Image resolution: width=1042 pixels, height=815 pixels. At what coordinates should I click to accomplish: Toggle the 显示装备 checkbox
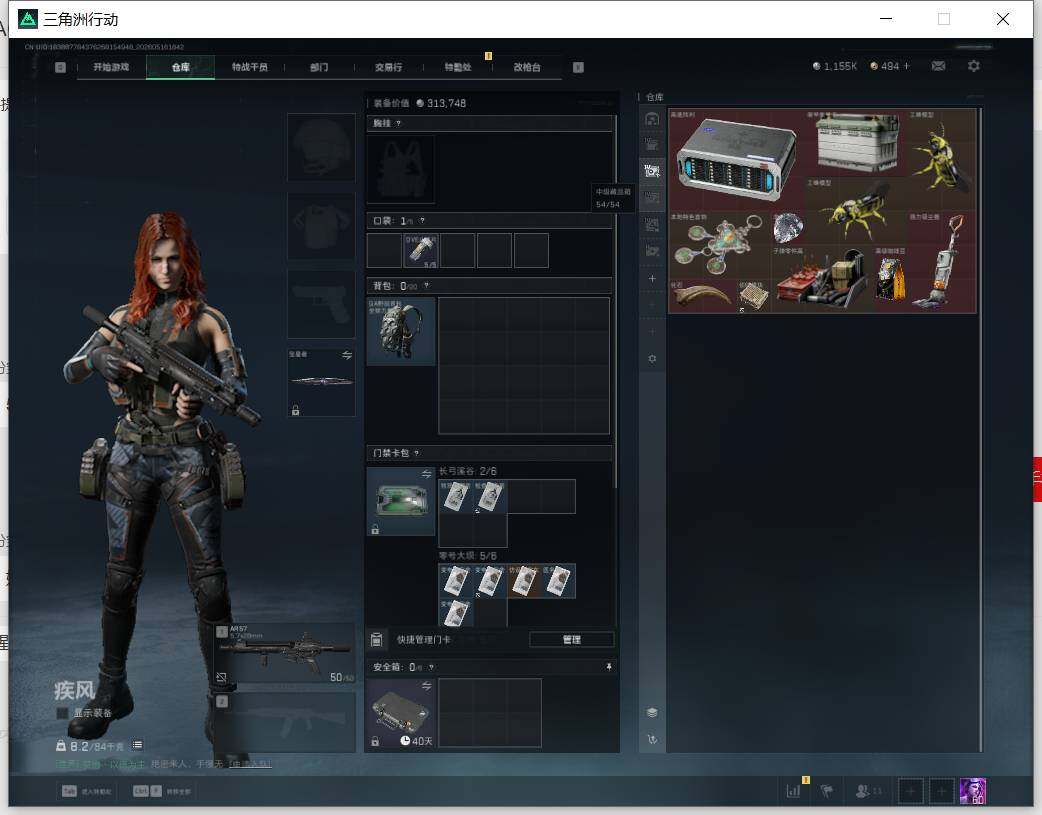[62, 713]
